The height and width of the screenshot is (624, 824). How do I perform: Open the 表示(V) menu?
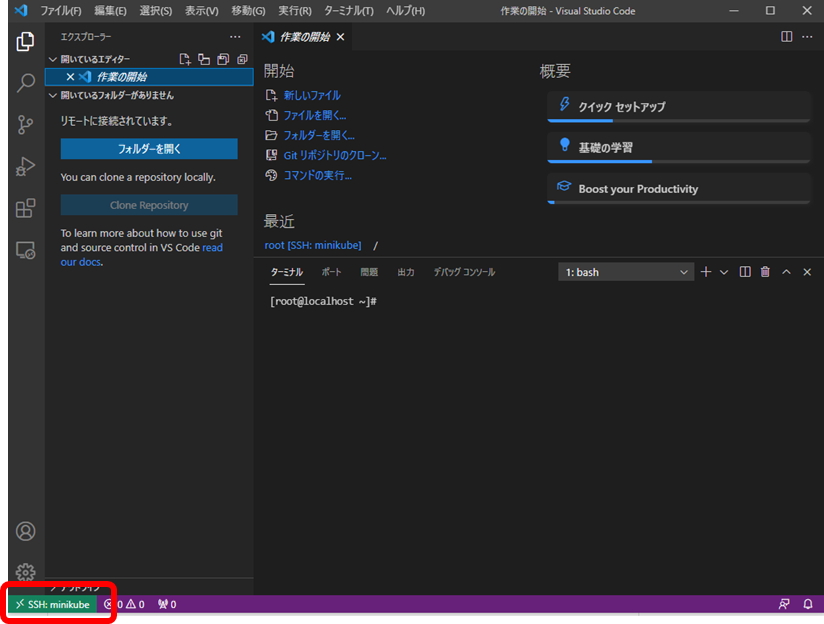click(201, 11)
